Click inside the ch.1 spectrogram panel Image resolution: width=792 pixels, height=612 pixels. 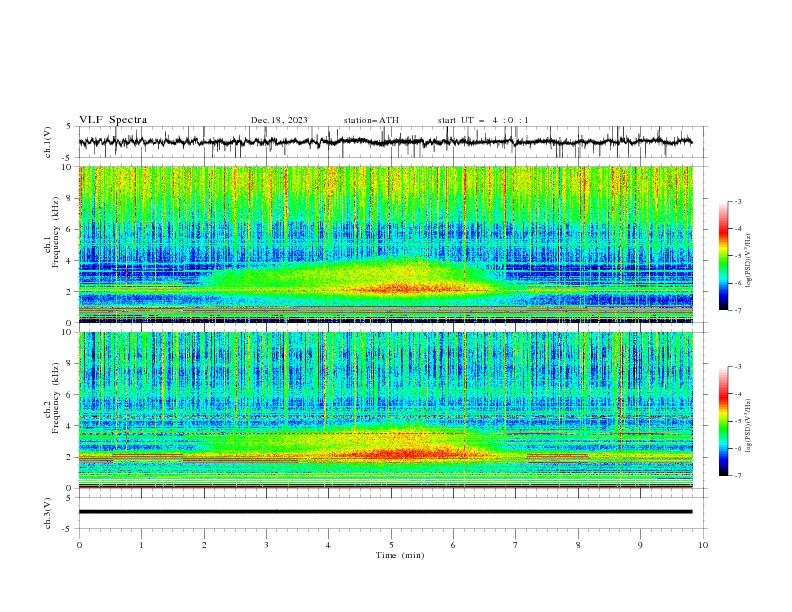tap(385, 244)
